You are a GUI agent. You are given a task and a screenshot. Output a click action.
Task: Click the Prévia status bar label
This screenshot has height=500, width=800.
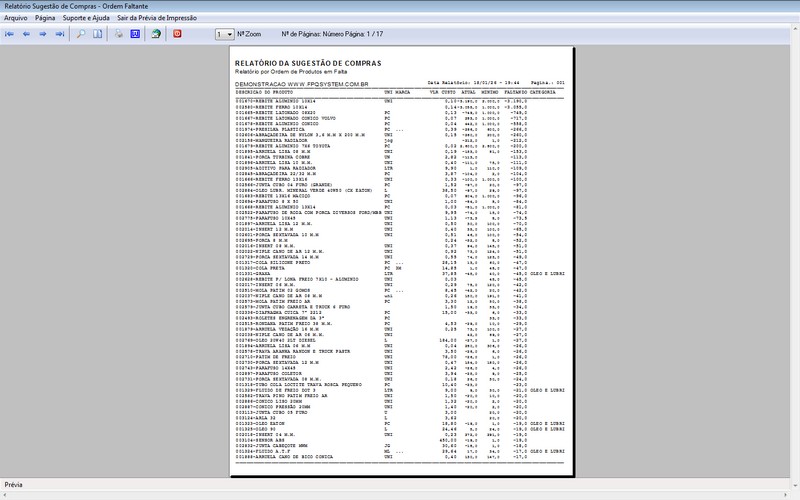tap(15, 484)
